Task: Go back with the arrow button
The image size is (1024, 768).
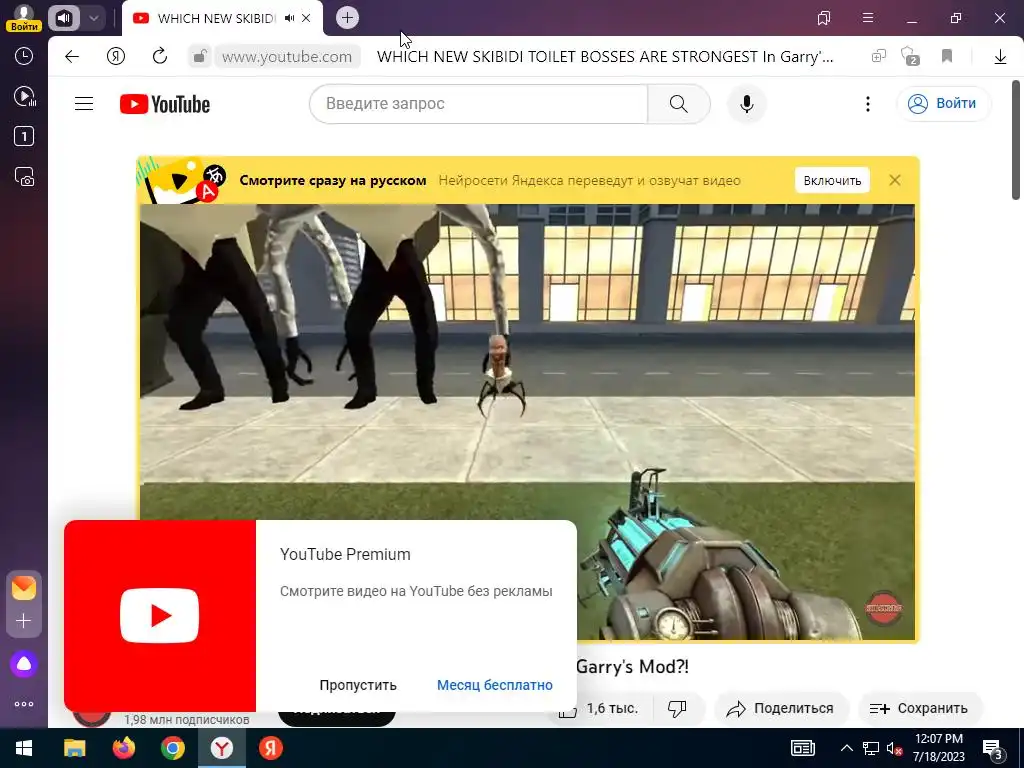Action: pyautogui.click(x=72, y=56)
